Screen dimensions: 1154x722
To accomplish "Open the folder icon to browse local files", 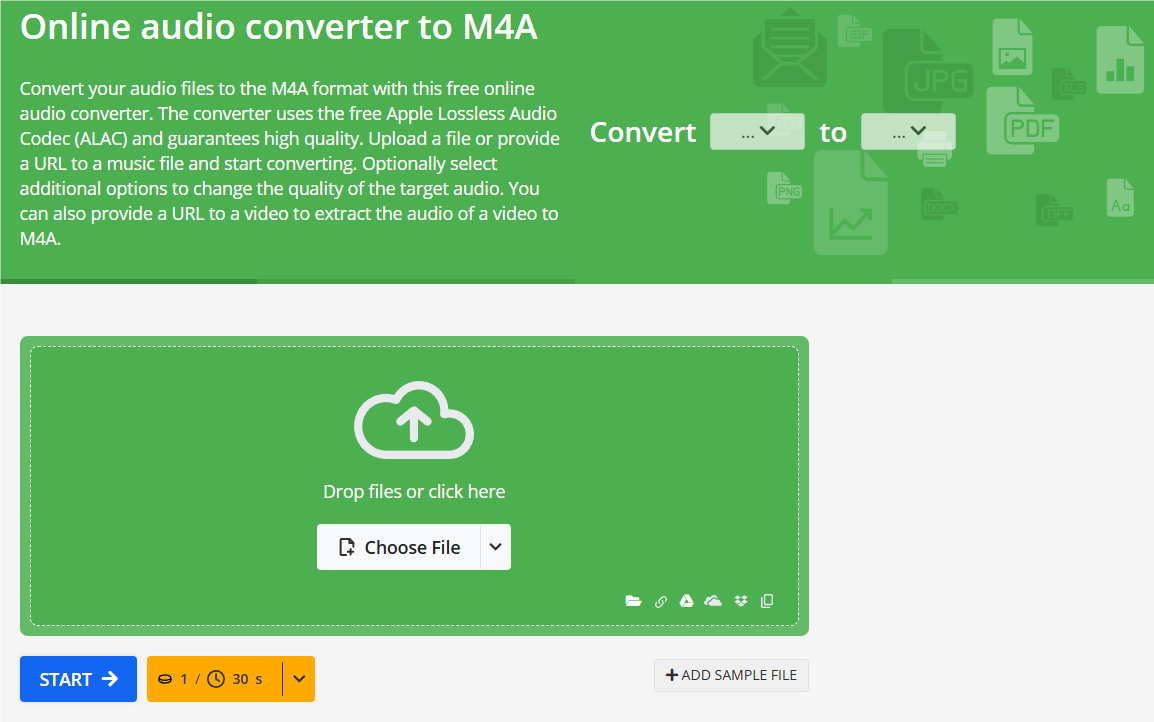I will tap(634, 600).
